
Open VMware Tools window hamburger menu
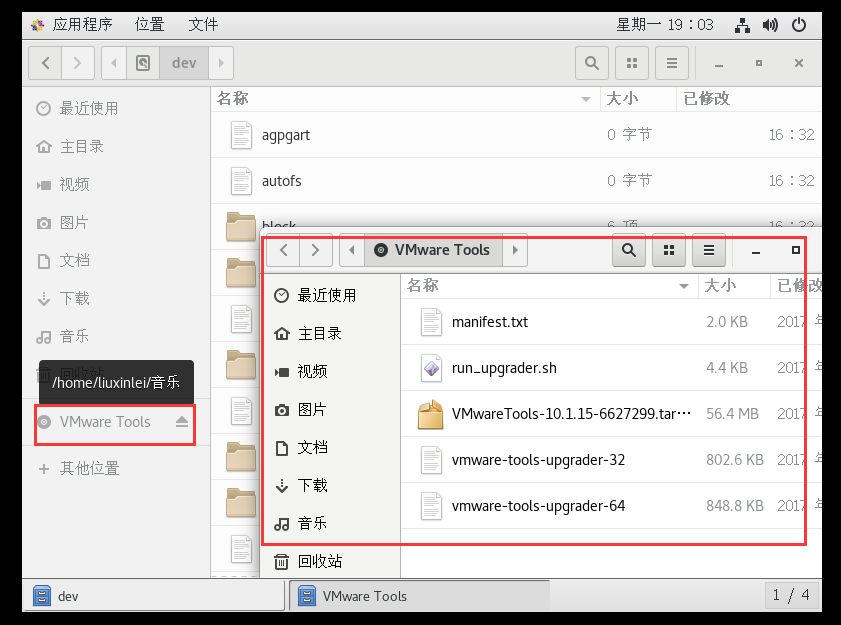tap(709, 250)
